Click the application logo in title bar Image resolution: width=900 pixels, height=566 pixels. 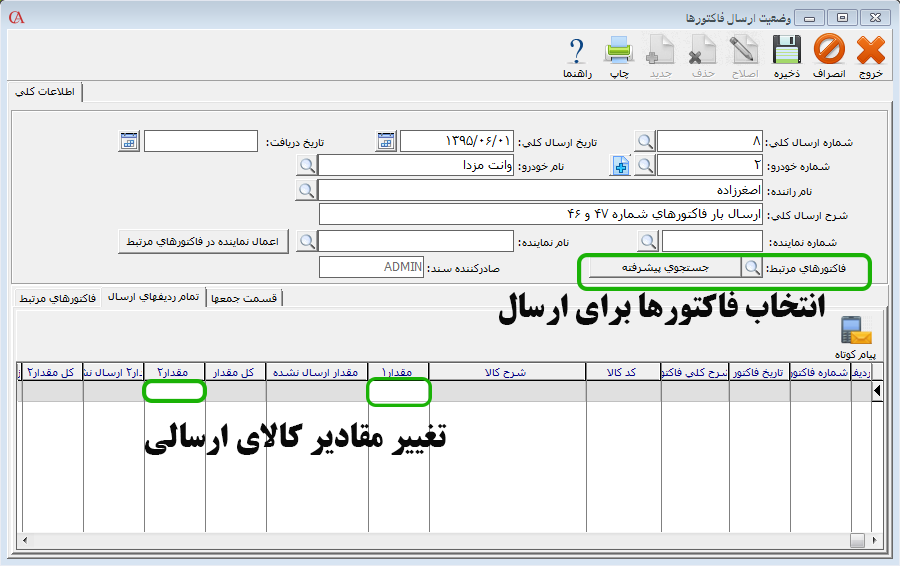click(17, 18)
